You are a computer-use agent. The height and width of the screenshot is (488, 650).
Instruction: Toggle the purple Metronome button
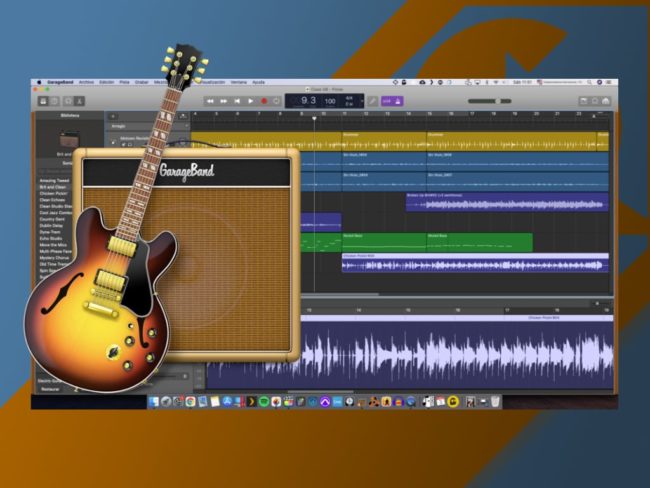coord(398,101)
